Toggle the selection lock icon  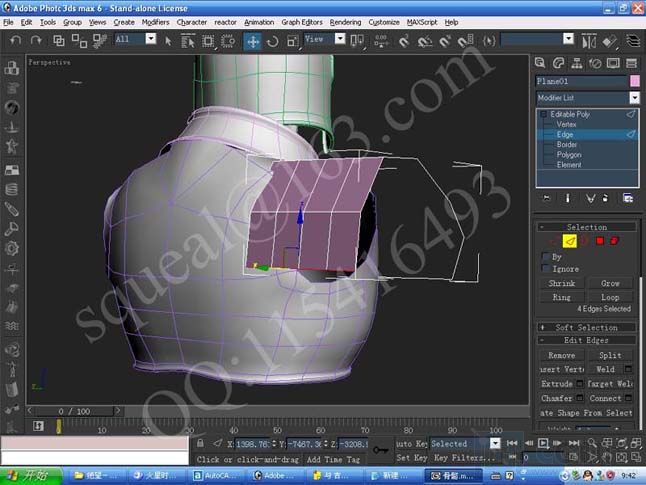(200, 443)
